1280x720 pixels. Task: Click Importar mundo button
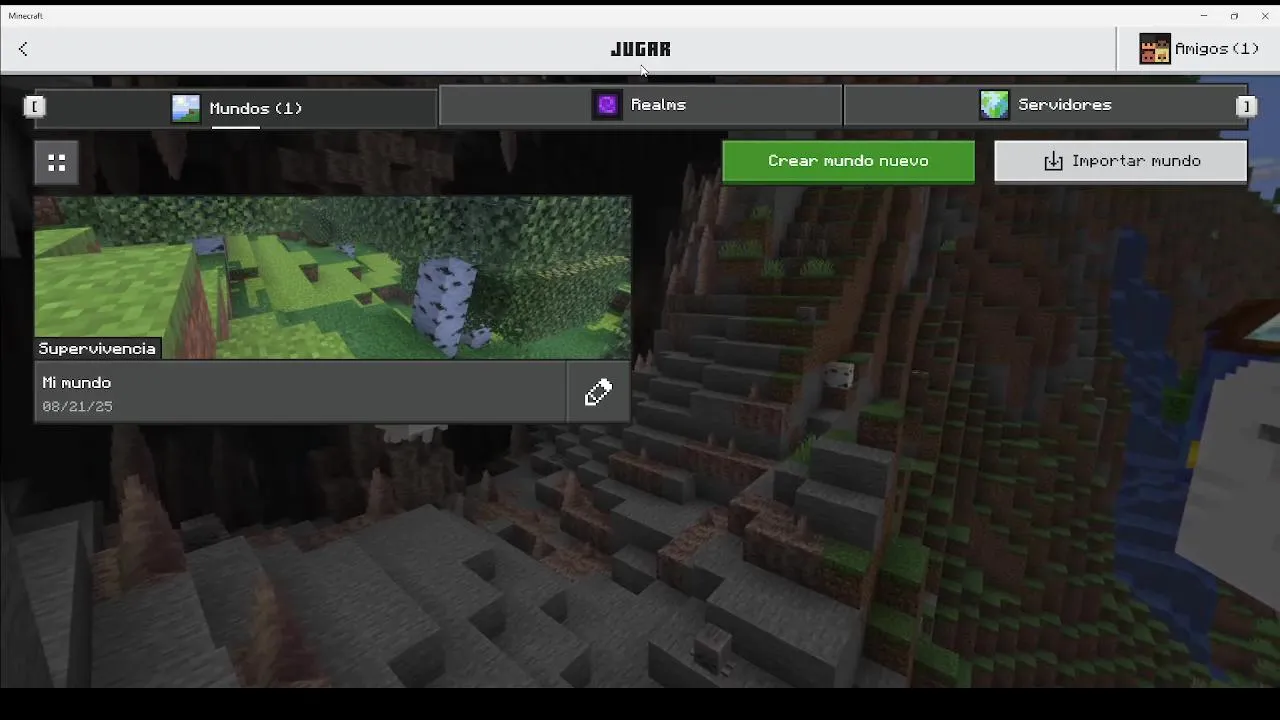(x=1121, y=161)
